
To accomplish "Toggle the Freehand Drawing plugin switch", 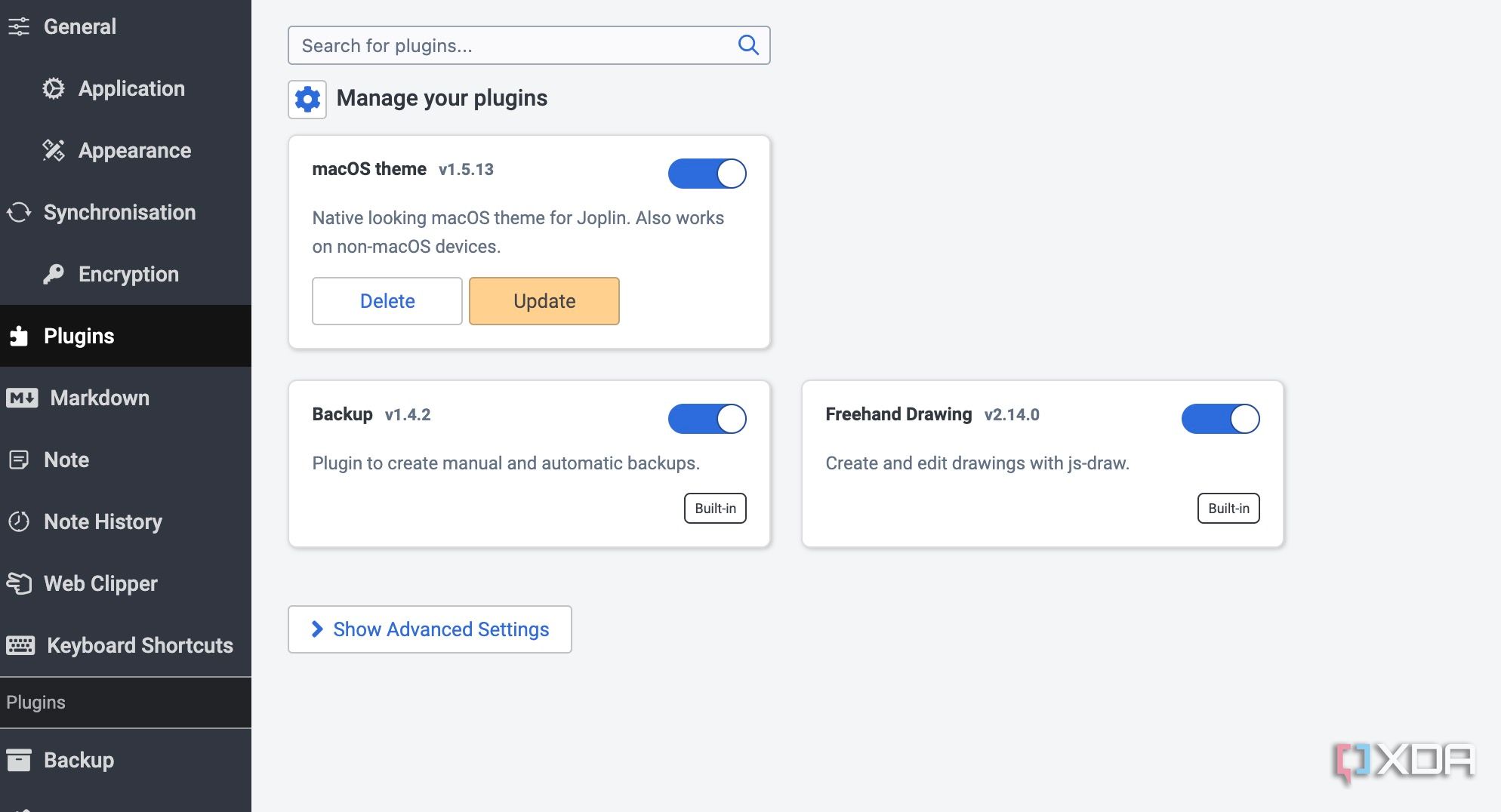I will (1221, 419).
